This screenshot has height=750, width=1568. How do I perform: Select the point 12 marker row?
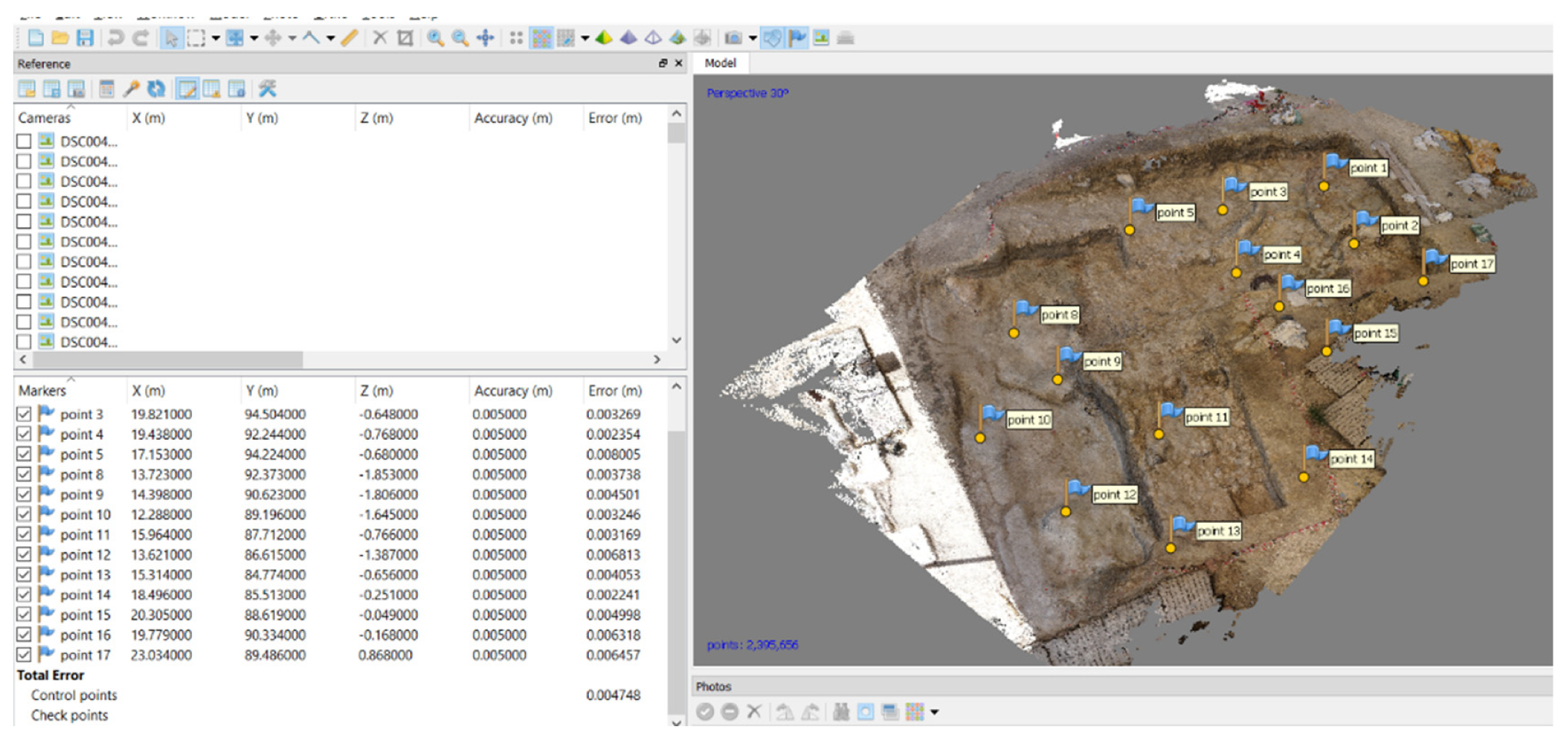coord(85,554)
